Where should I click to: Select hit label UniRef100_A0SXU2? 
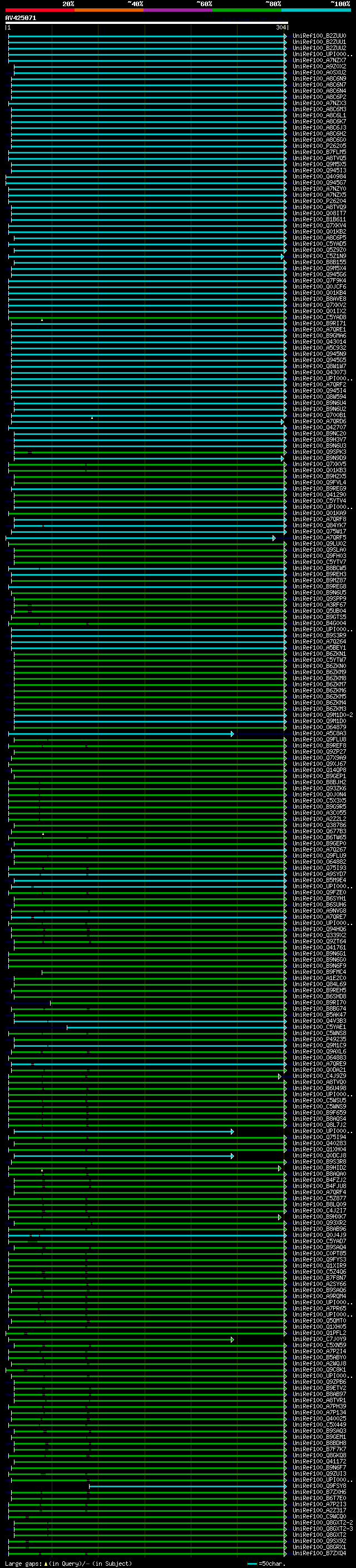coord(319,72)
